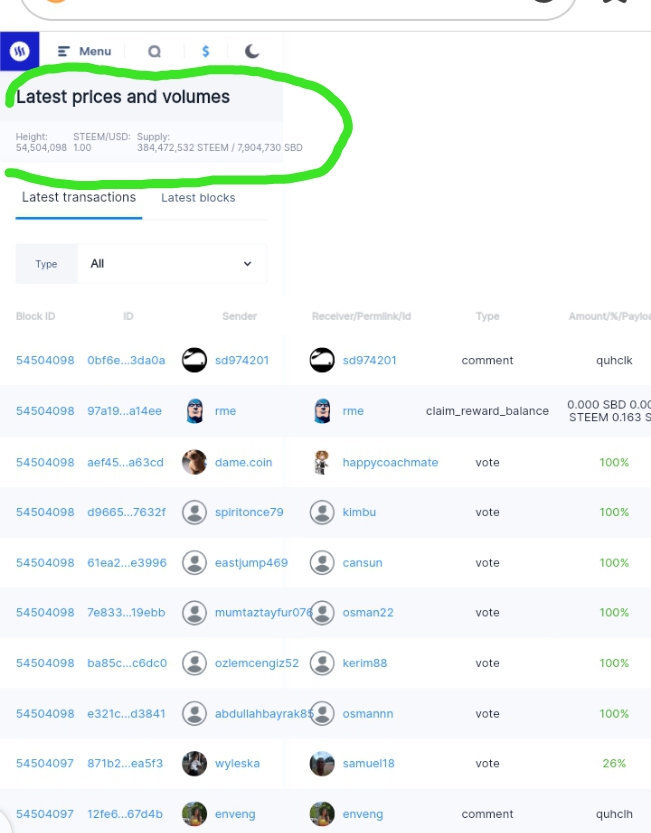Open the Type filter dropdown showing All
651x833 pixels.
tap(172, 264)
